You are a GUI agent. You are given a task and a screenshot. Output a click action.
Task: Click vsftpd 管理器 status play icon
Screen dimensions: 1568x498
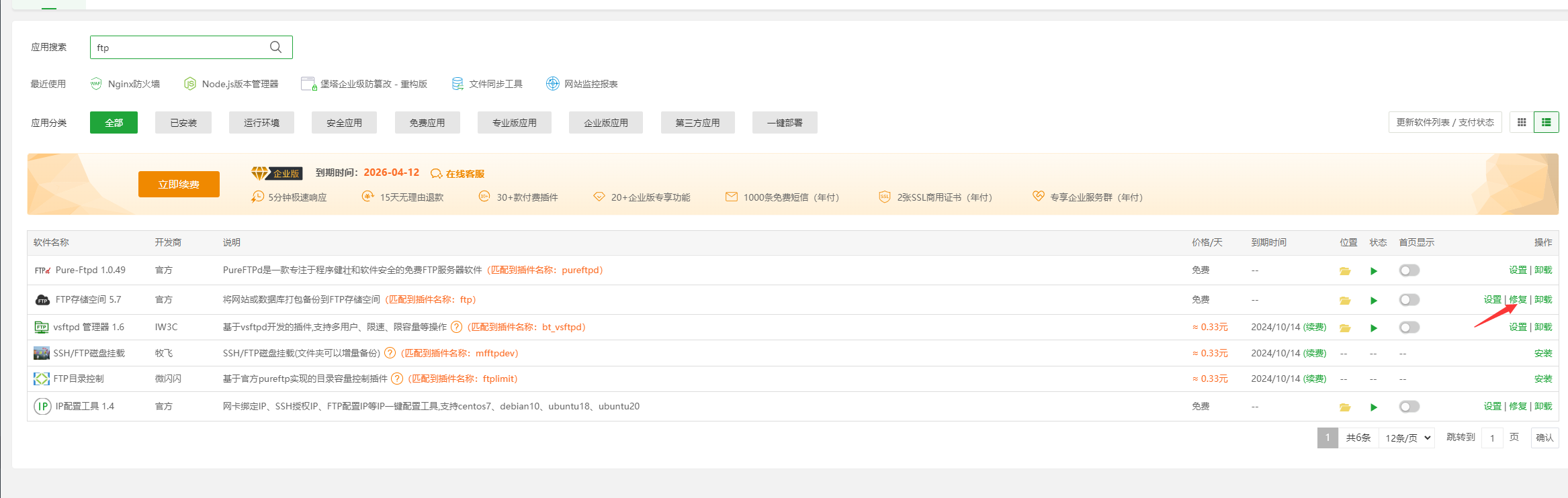[x=1374, y=328]
